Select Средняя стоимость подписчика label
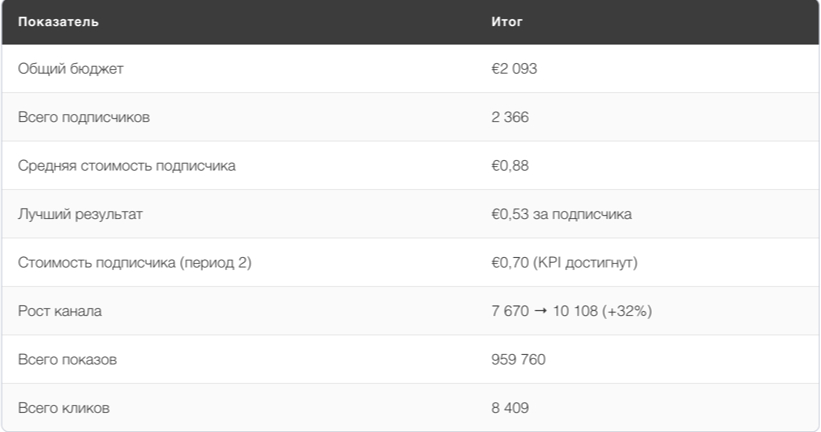This screenshot has width=821, height=432. 127,165
